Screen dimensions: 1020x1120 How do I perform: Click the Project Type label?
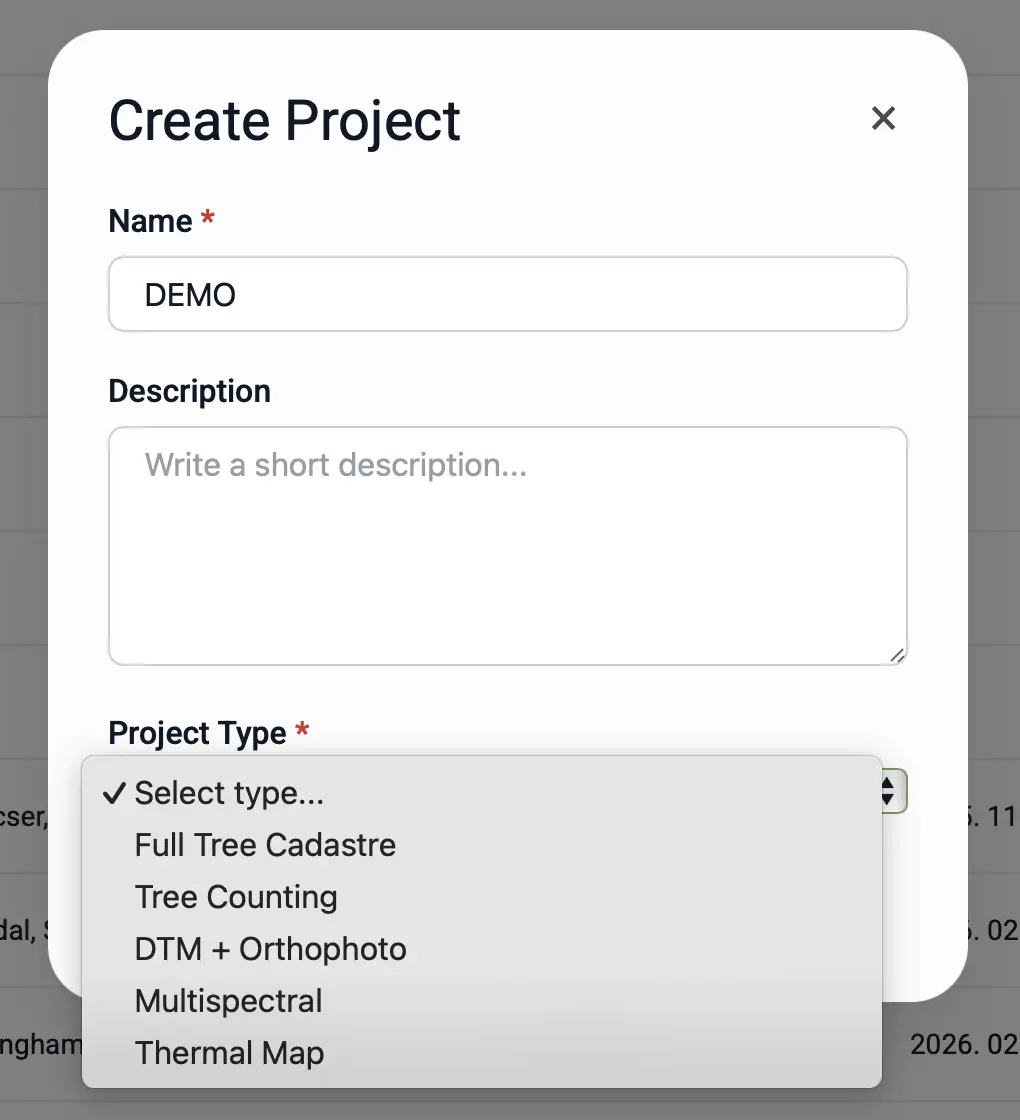(x=197, y=733)
